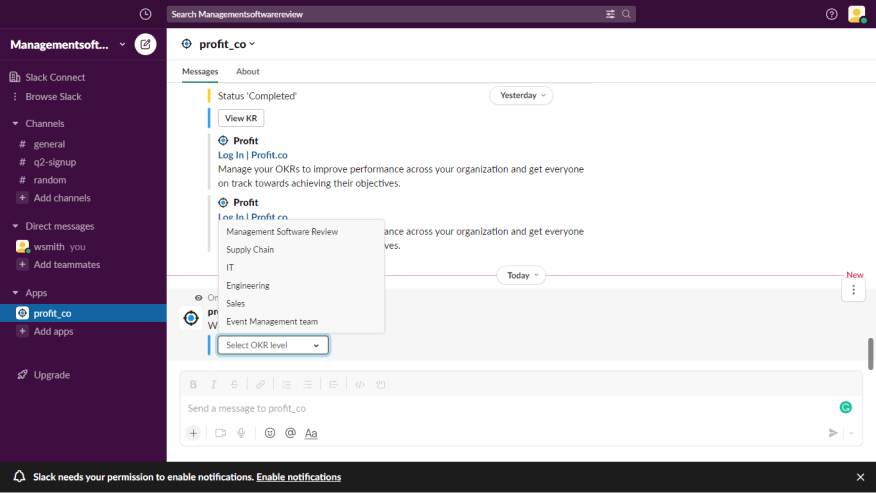
Task: Click the plus beside Add channels
Action: (22, 198)
